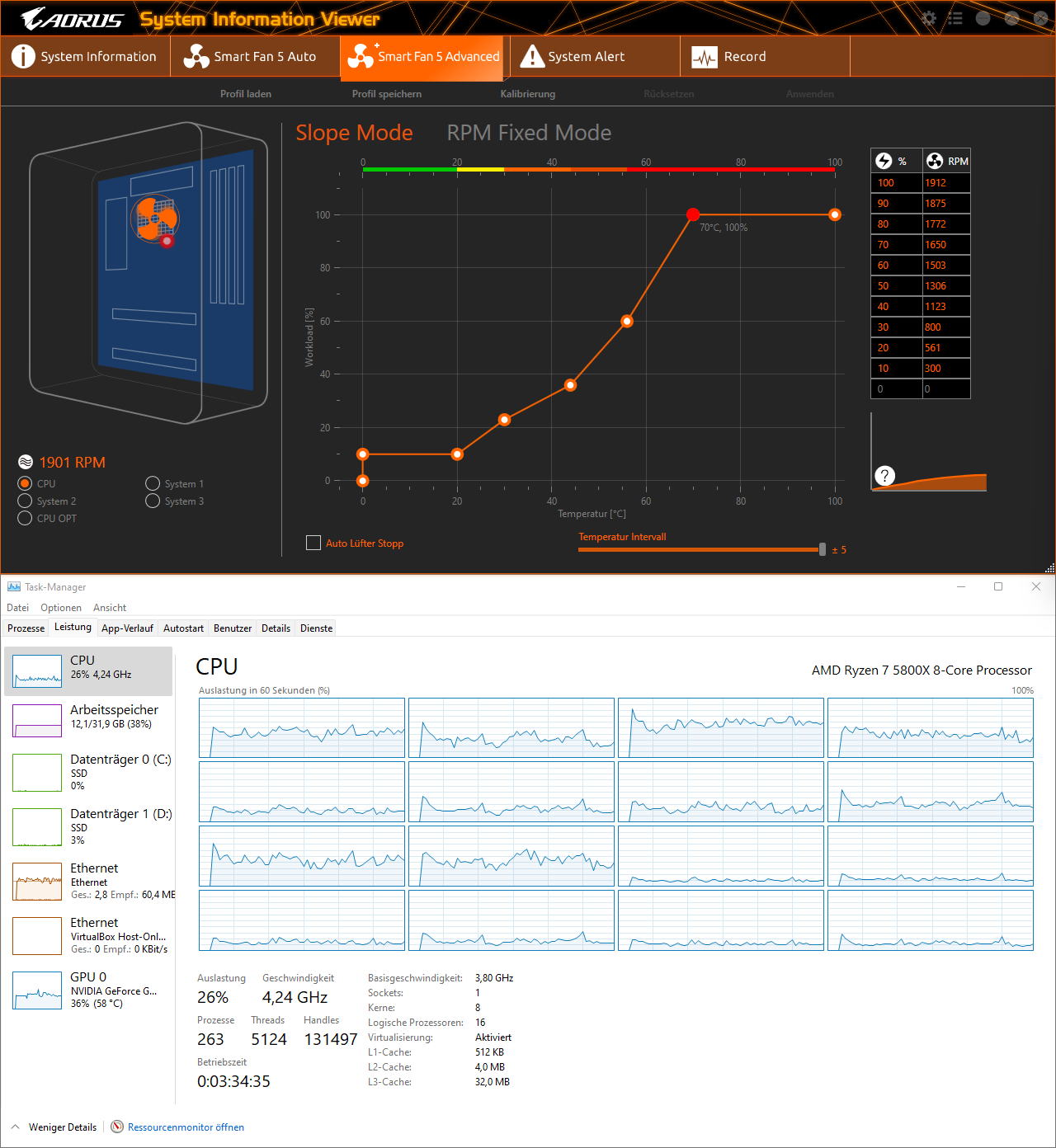
Task: Switch to the Details tab
Action: tap(276, 628)
